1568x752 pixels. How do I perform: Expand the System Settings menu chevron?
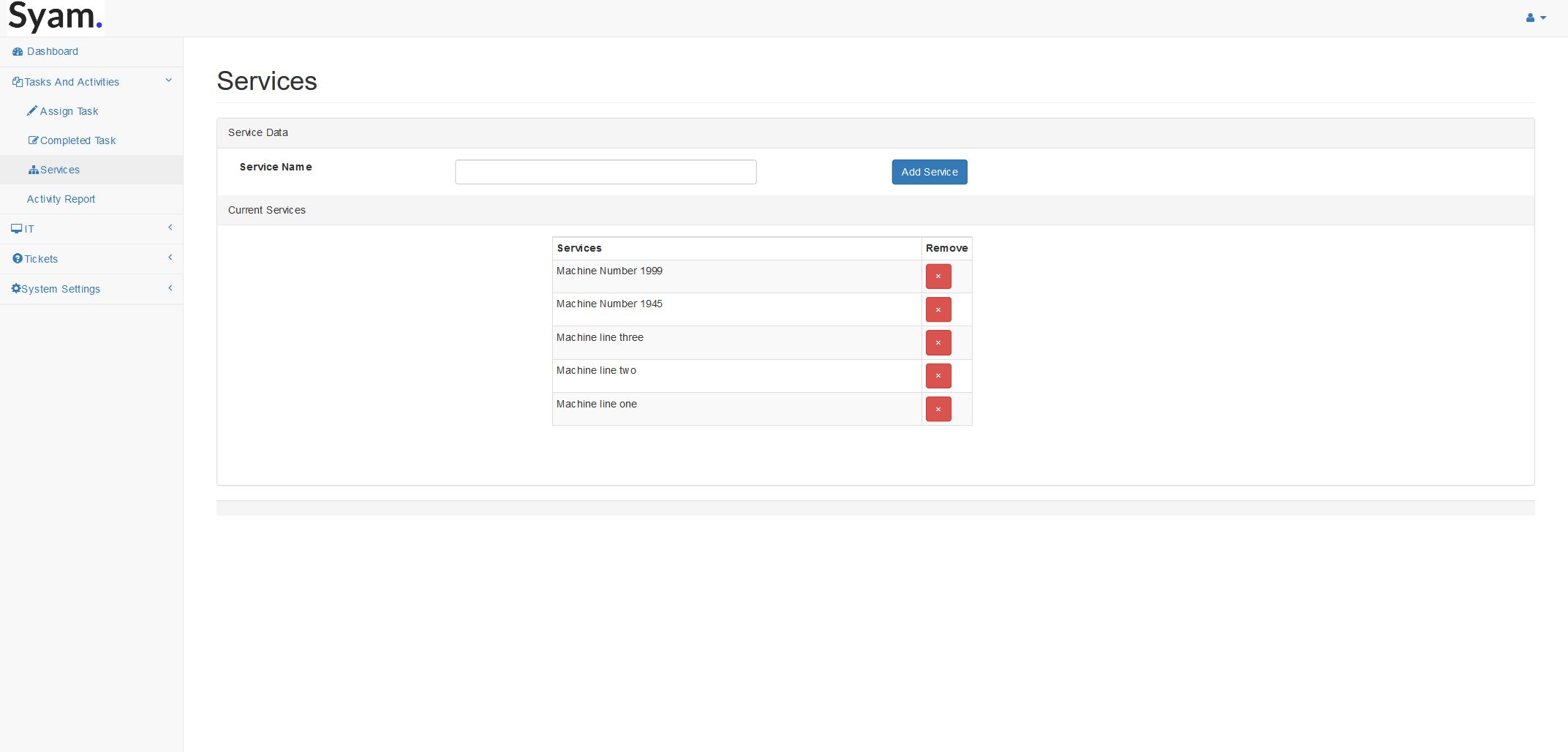tap(170, 287)
